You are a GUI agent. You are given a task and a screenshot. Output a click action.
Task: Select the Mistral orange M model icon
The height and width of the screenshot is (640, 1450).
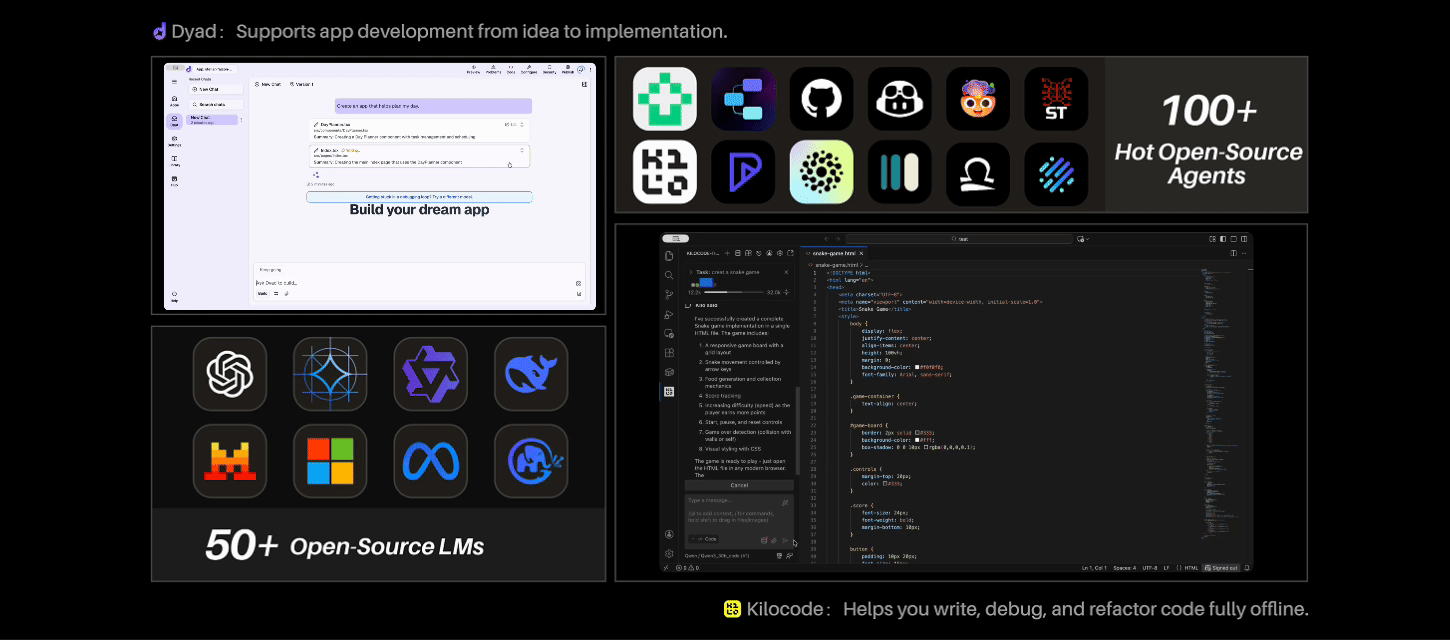coord(230,461)
